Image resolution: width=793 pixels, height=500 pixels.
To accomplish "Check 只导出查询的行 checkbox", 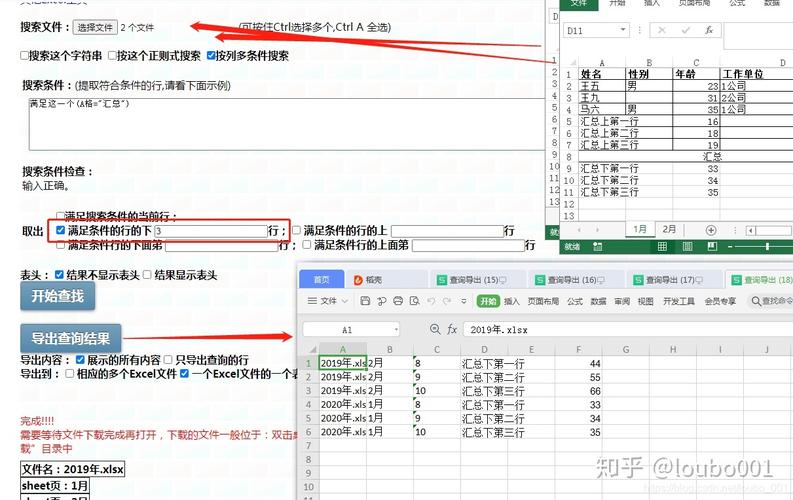I will coord(168,359).
